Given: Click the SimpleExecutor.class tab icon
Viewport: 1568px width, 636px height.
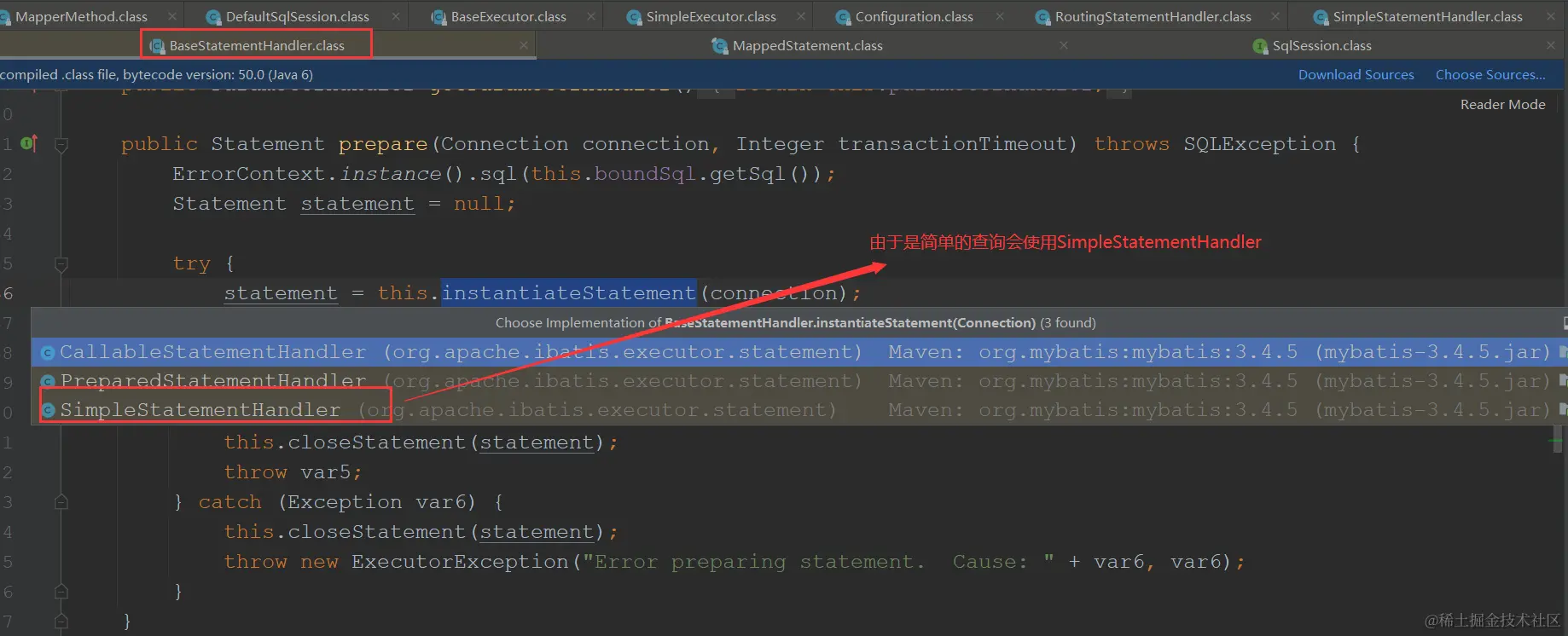Looking at the screenshot, I should (634, 17).
